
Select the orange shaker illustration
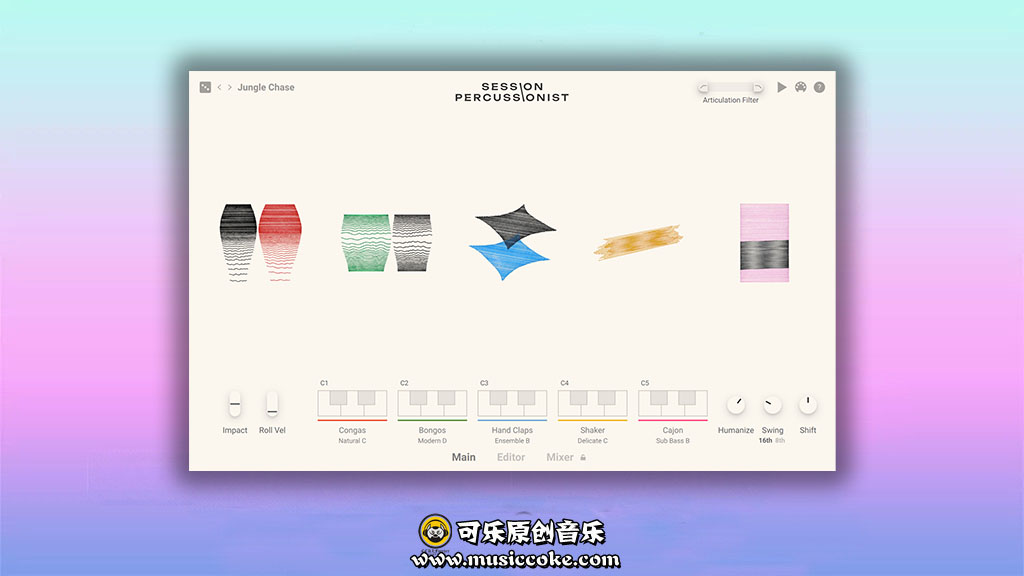[x=638, y=242]
